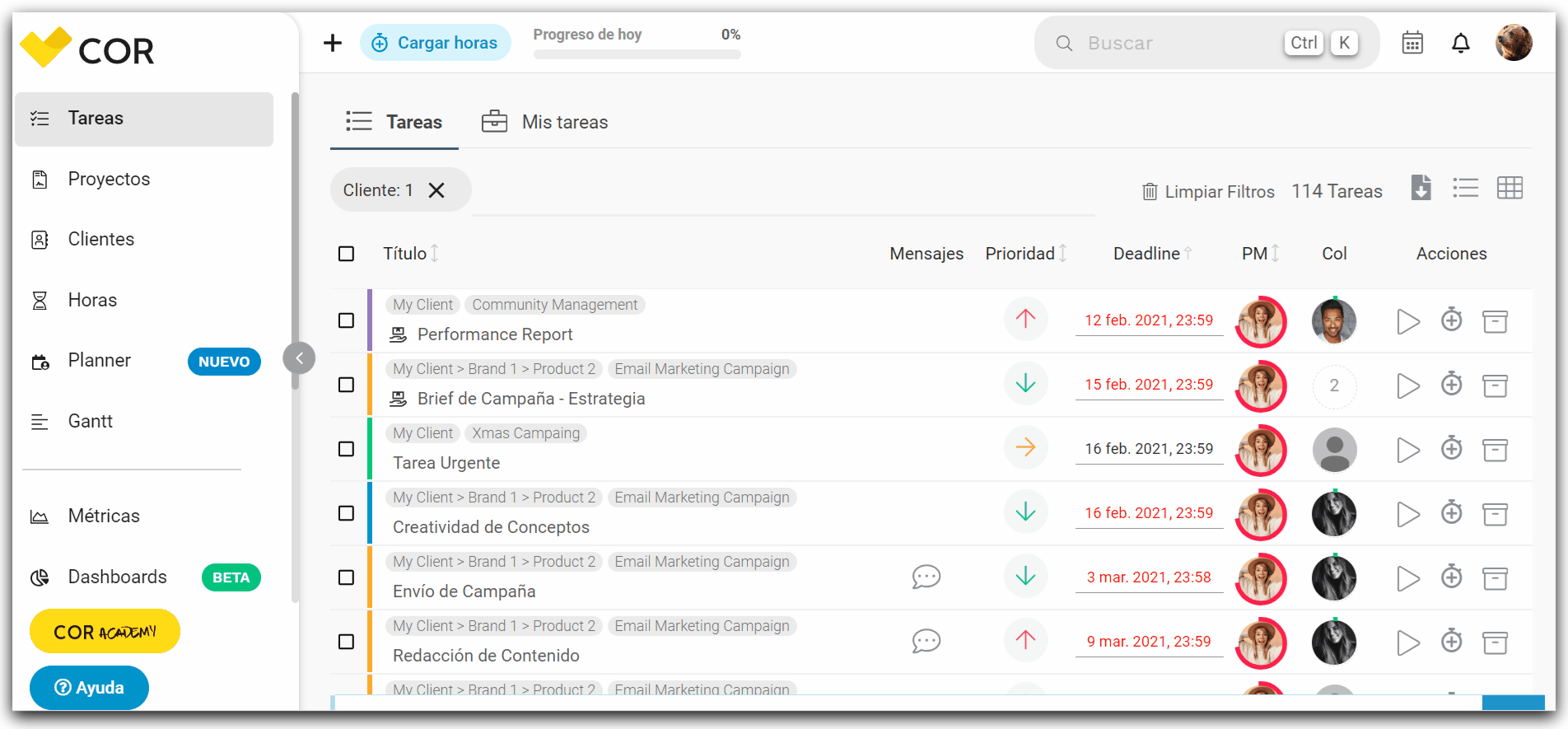
Task: Select the Performance Report task checkbox
Action: click(347, 320)
